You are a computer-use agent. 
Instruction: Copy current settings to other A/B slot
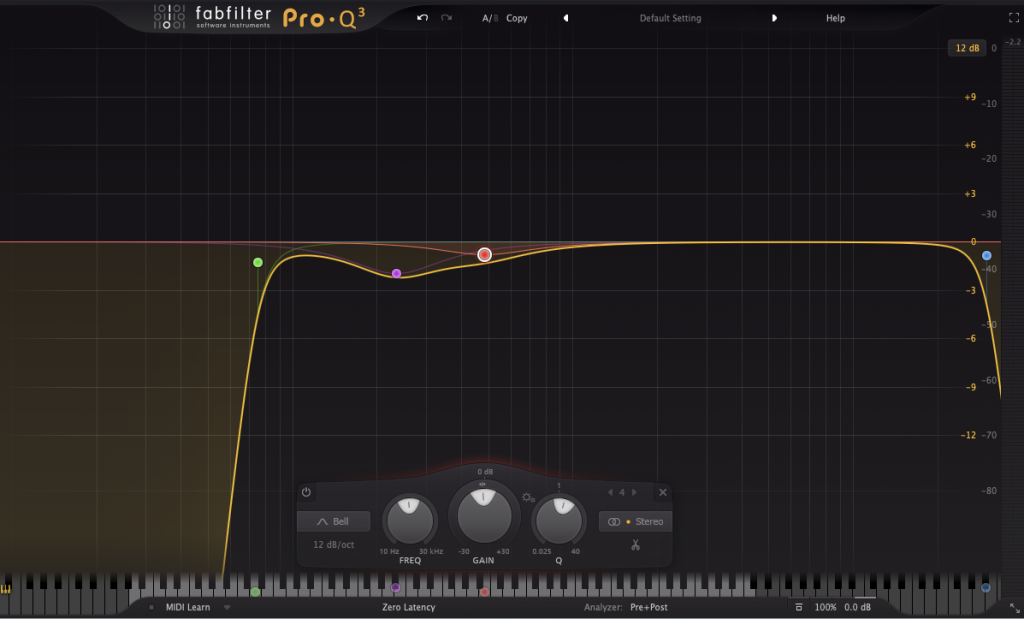tap(517, 18)
